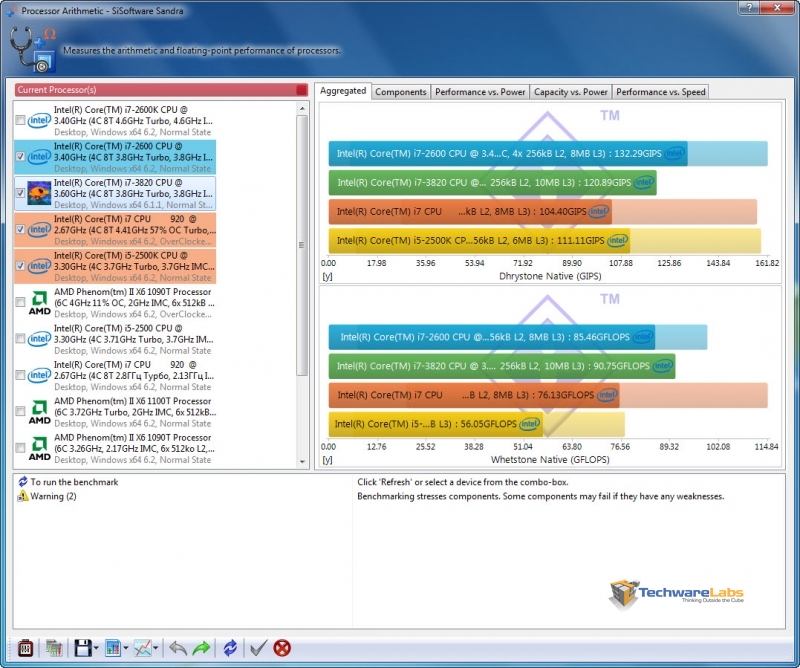Click the green i7-3820 120.89GIPS bar

(492, 182)
